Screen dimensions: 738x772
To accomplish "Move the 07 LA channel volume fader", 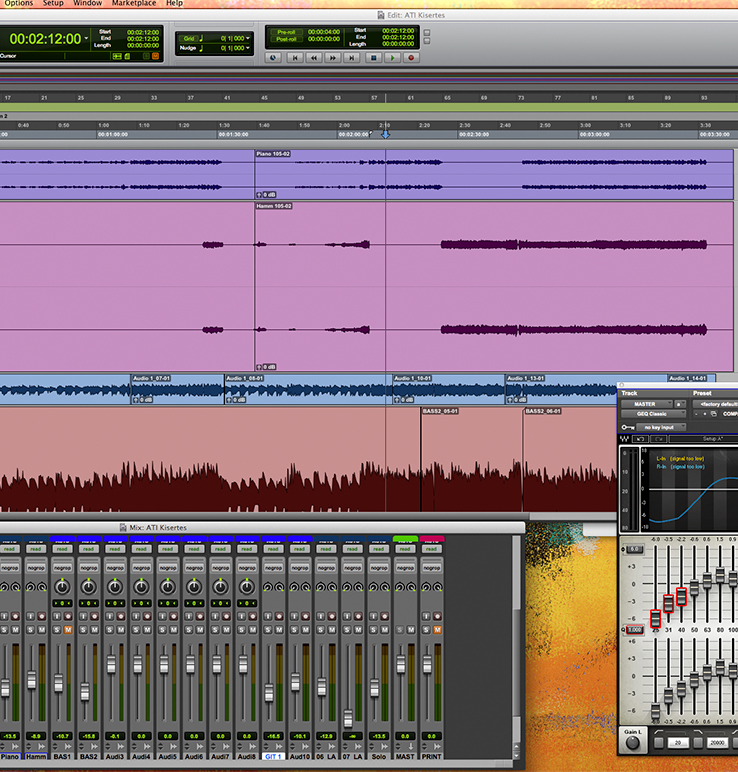I will coord(348,718).
